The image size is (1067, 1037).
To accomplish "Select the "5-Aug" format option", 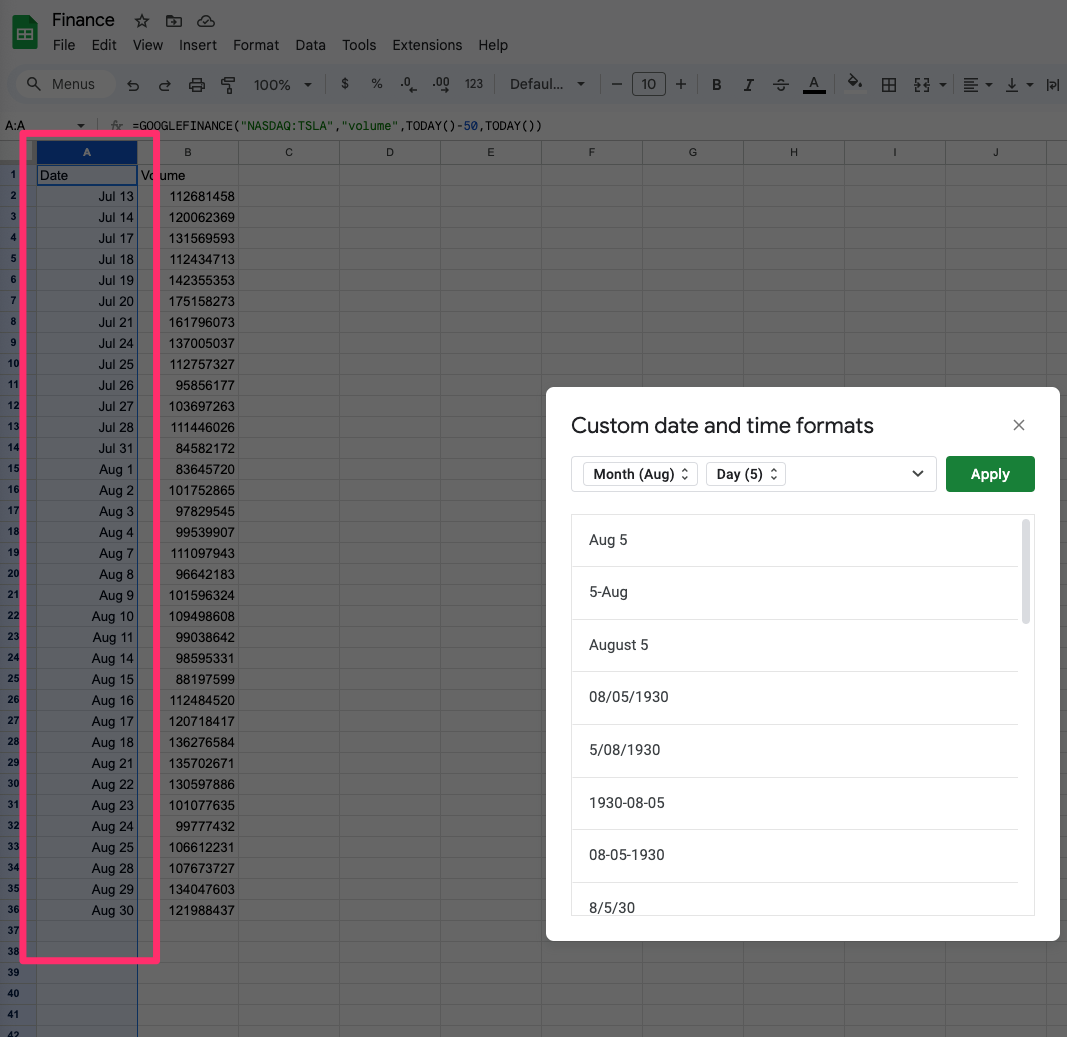I will pyautogui.click(x=795, y=592).
